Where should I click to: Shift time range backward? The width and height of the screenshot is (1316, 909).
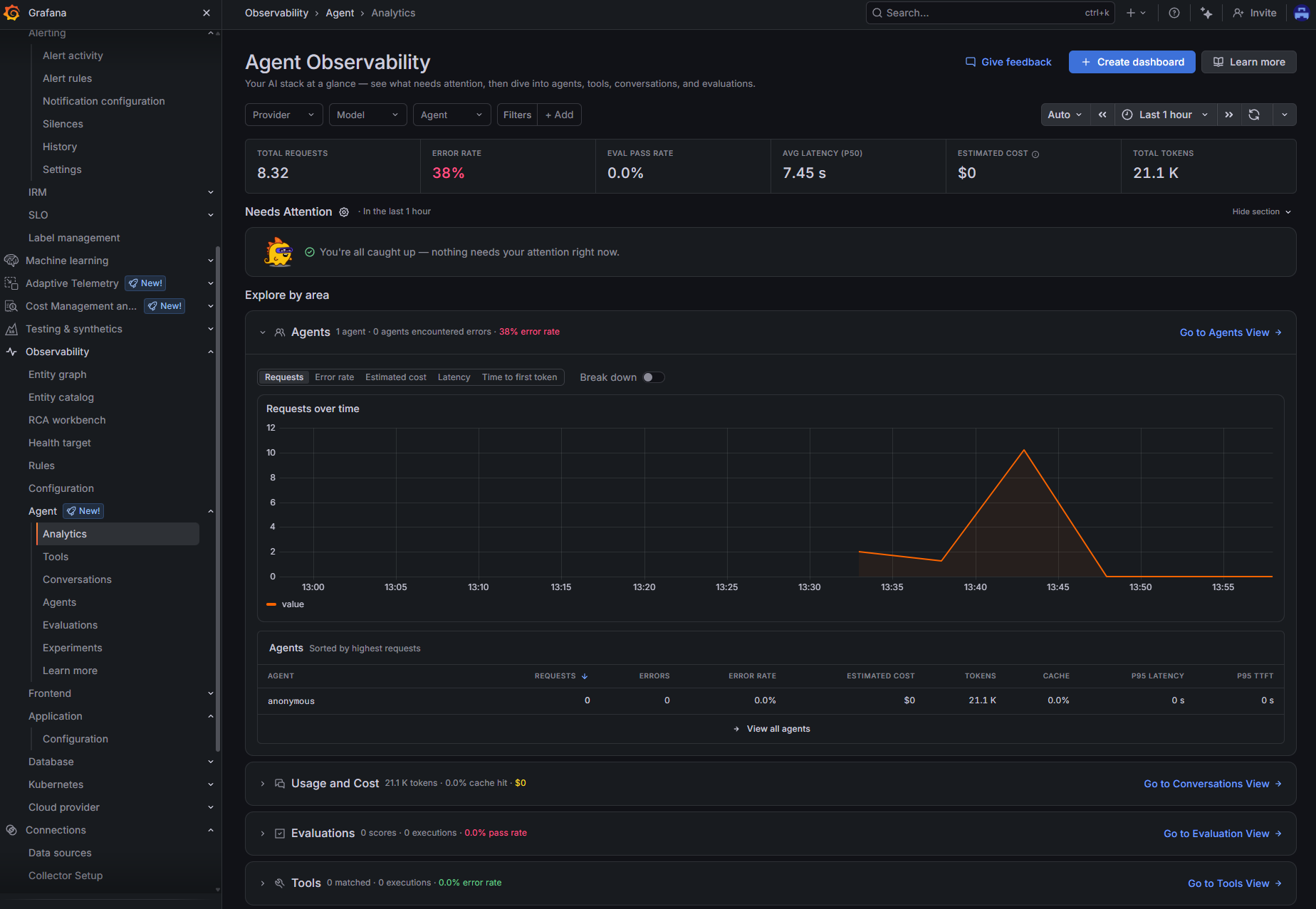click(x=1102, y=115)
